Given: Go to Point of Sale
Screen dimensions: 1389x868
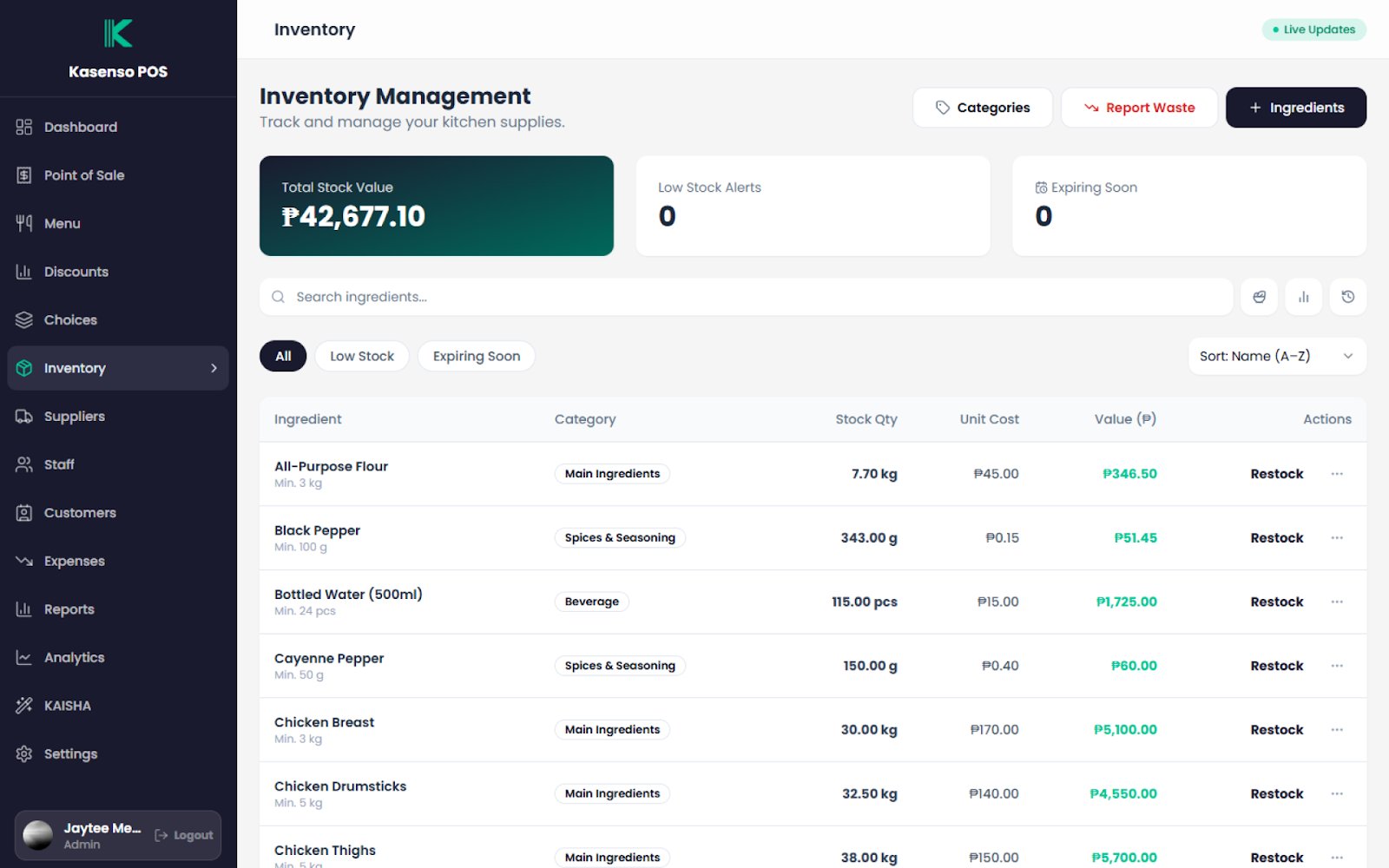Looking at the screenshot, I should pos(118,175).
